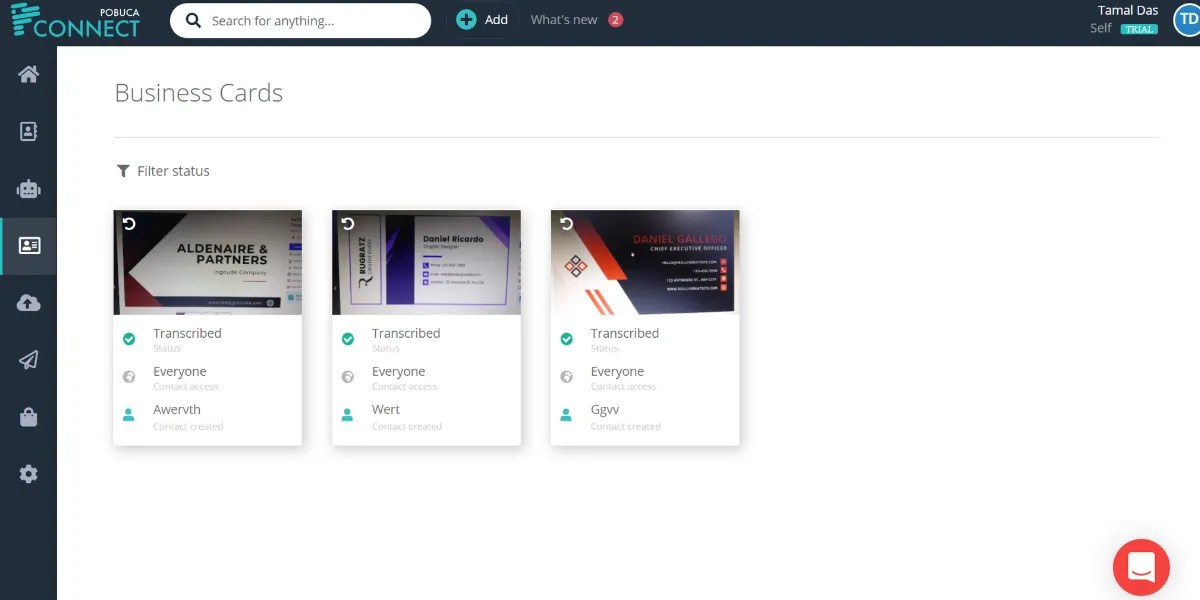Viewport: 1200px width, 600px height.
Task: Open shopping bag marketplace sidebar icon
Action: (x=28, y=417)
